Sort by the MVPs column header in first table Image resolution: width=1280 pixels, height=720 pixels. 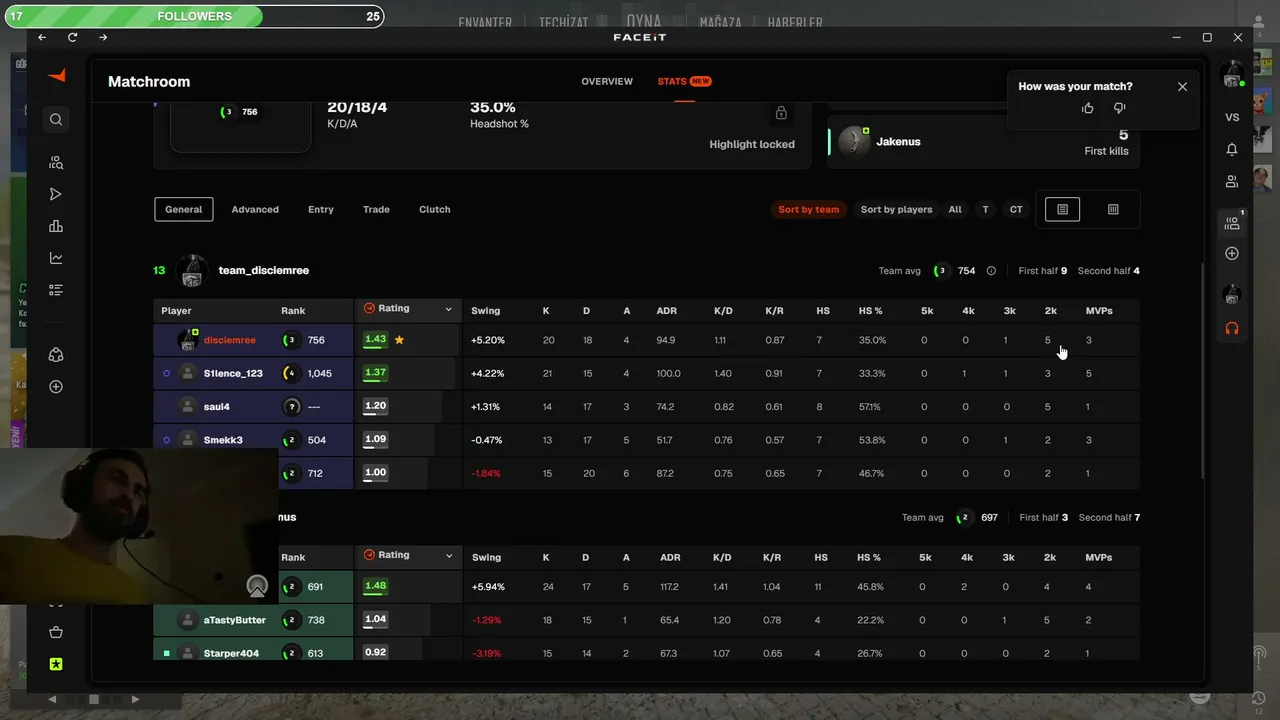(x=1099, y=311)
